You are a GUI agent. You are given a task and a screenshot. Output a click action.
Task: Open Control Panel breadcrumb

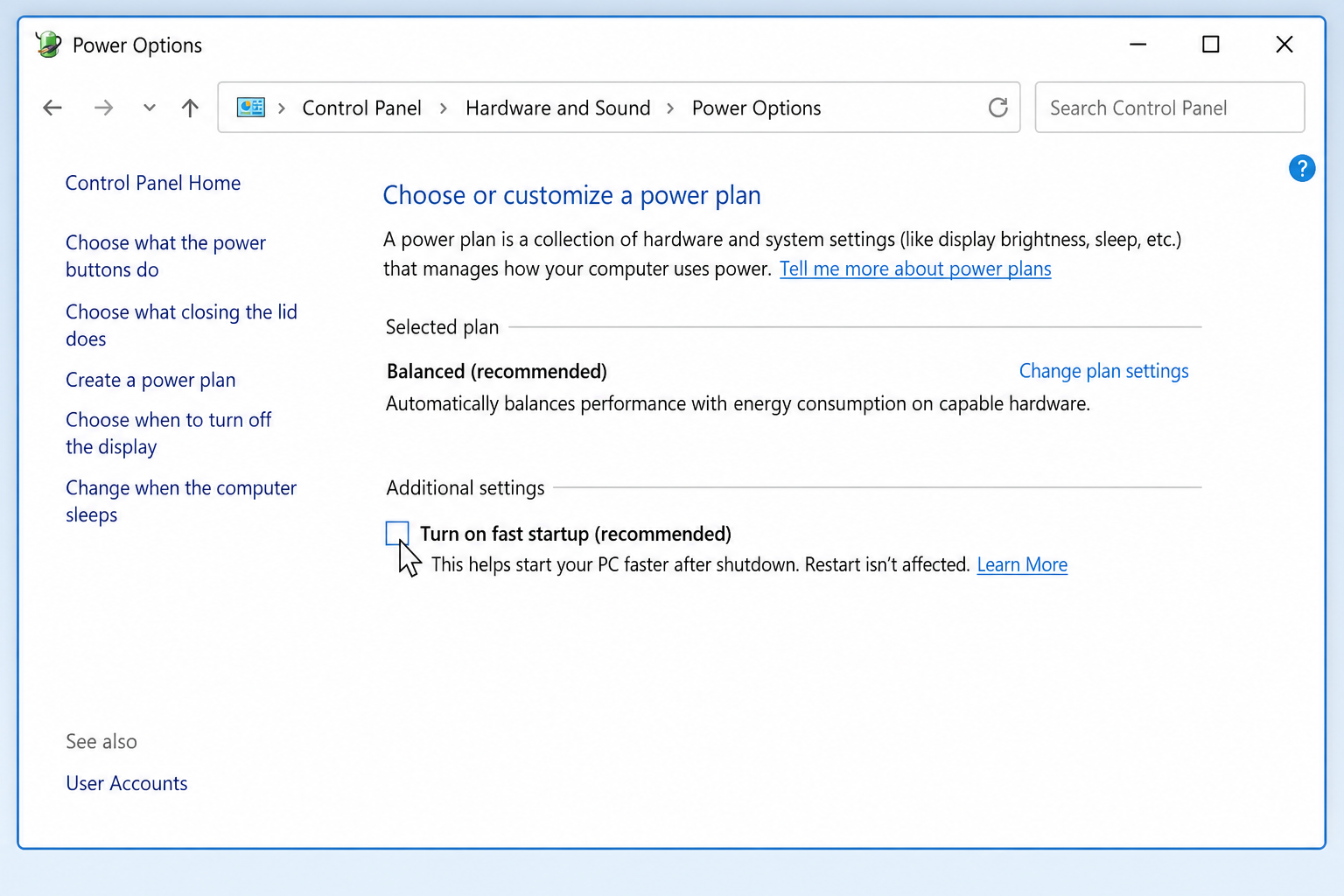[361, 108]
